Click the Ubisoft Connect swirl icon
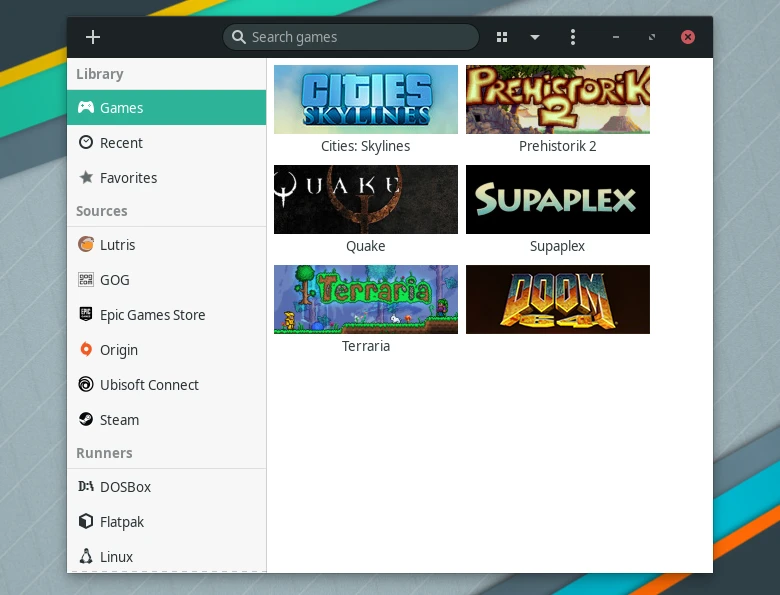 [x=86, y=384]
